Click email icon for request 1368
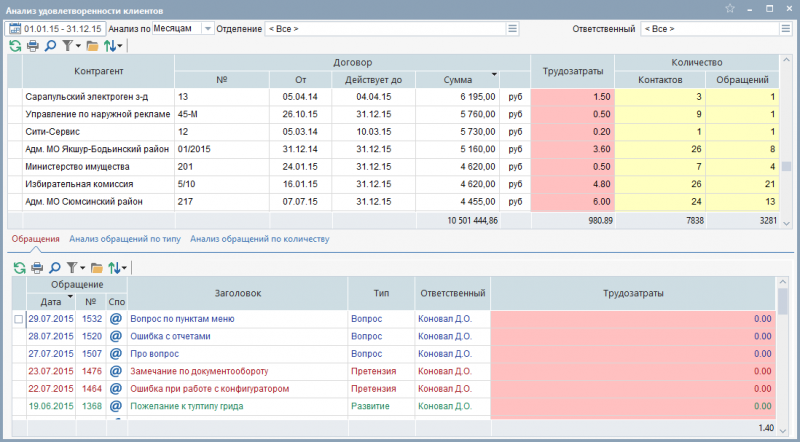The width and height of the screenshot is (800, 442). [116, 406]
